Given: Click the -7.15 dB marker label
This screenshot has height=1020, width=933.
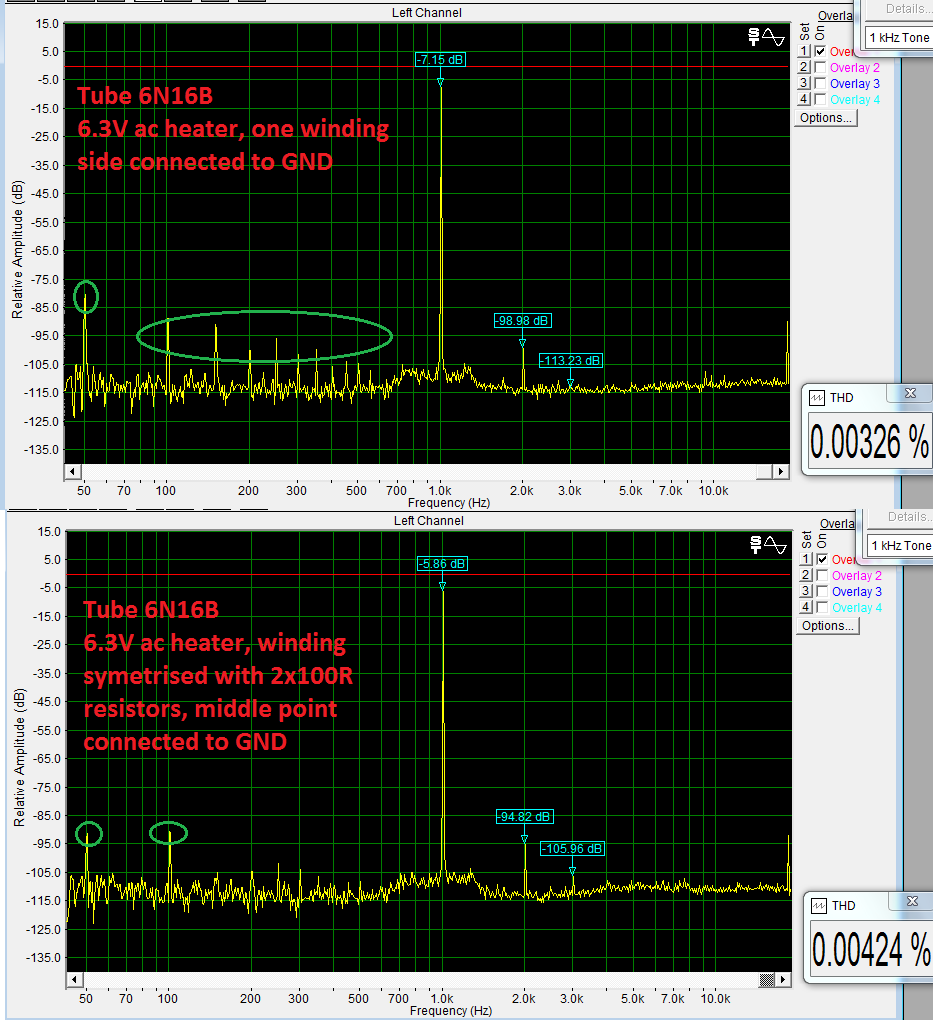Looking at the screenshot, I should click(440, 60).
